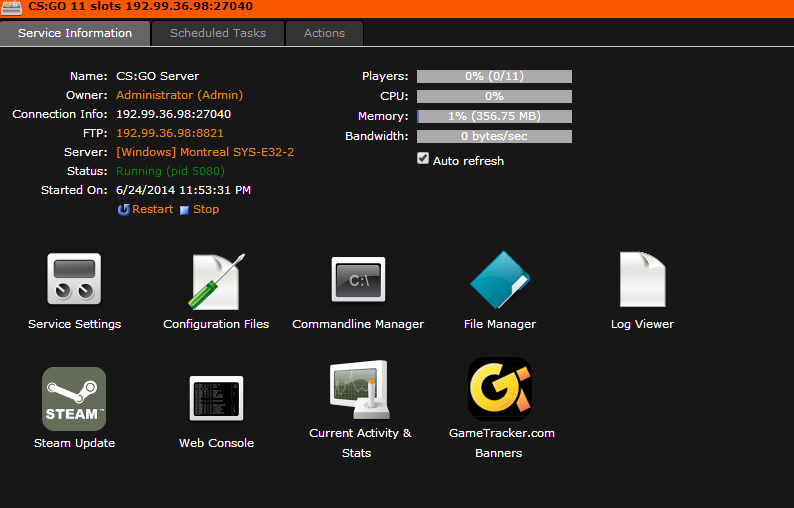Viewport: 794px width, 508px height.
Task: Open the Service Settings icon
Action: coord(74,279)
